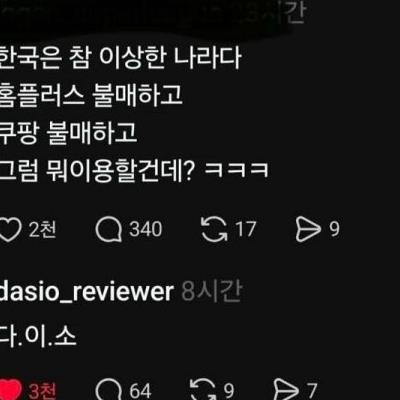This screenshot has width=400, height=400.
Task: Tap the text line 쿠팡 불매하고
Action: pyautogui.click(x=68, y=133)
